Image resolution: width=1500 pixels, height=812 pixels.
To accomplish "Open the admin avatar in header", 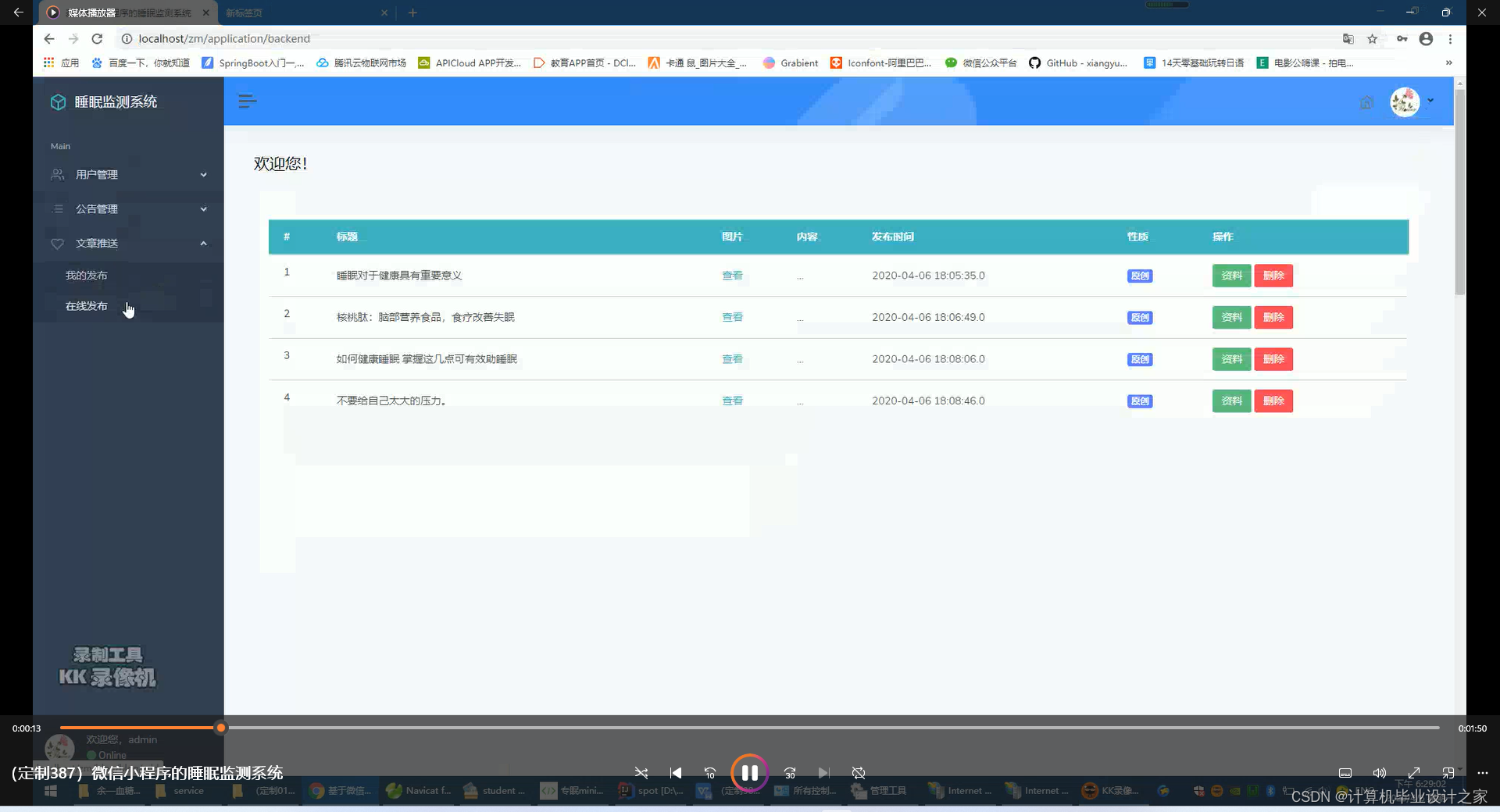I will click(1404, 101).
